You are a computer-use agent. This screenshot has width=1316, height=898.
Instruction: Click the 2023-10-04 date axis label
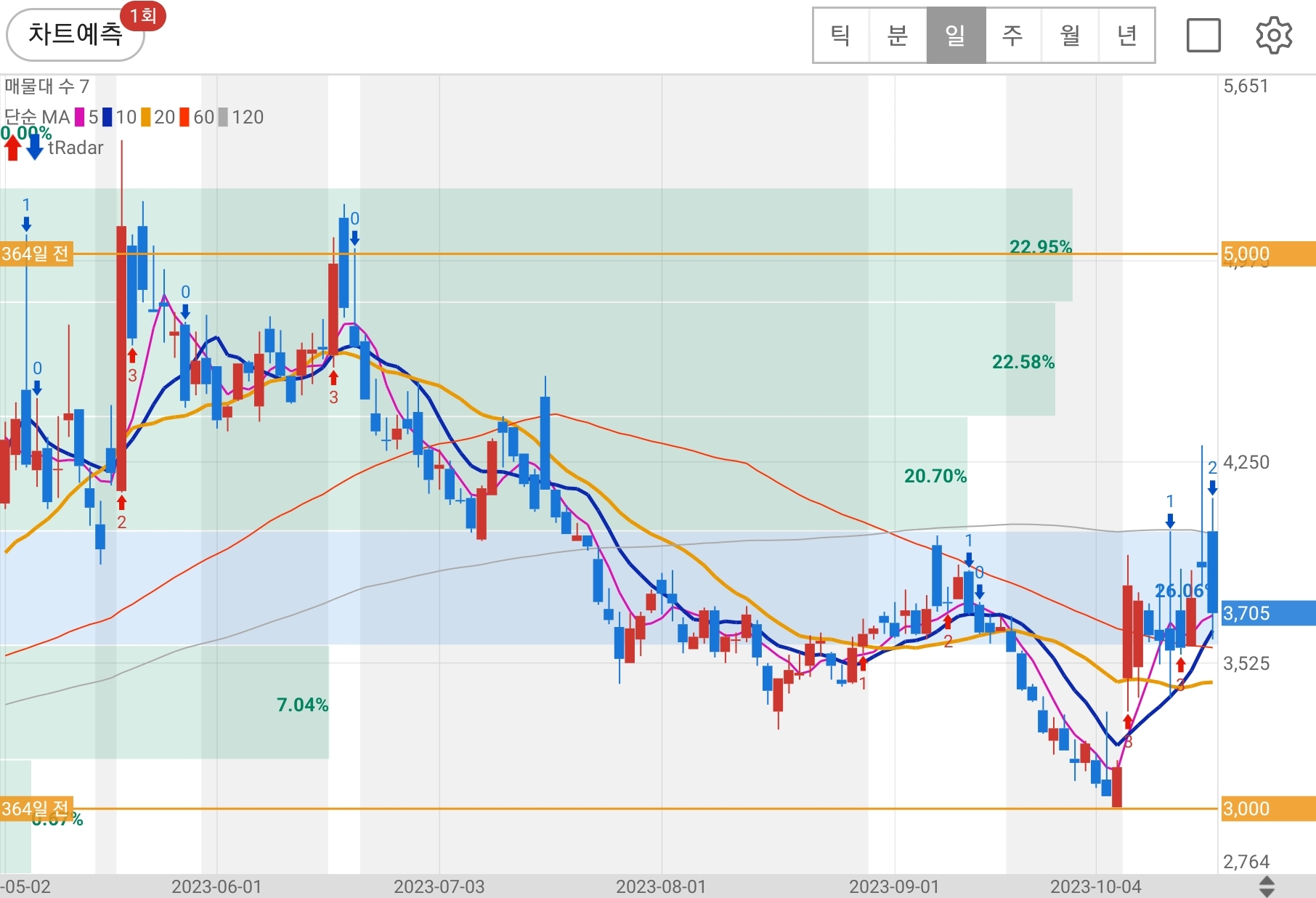point(1096,886)
